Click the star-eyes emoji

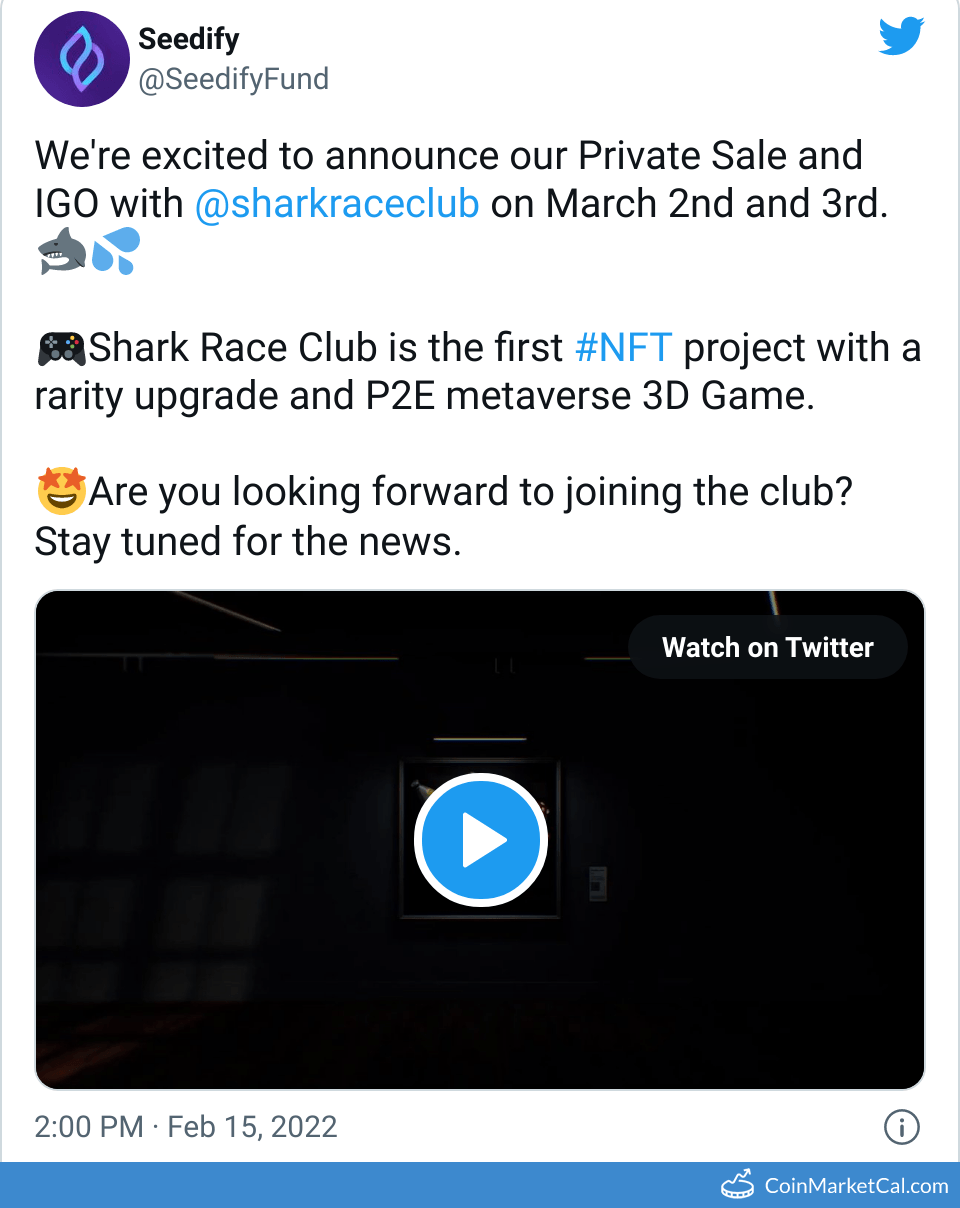coord(61,492)
